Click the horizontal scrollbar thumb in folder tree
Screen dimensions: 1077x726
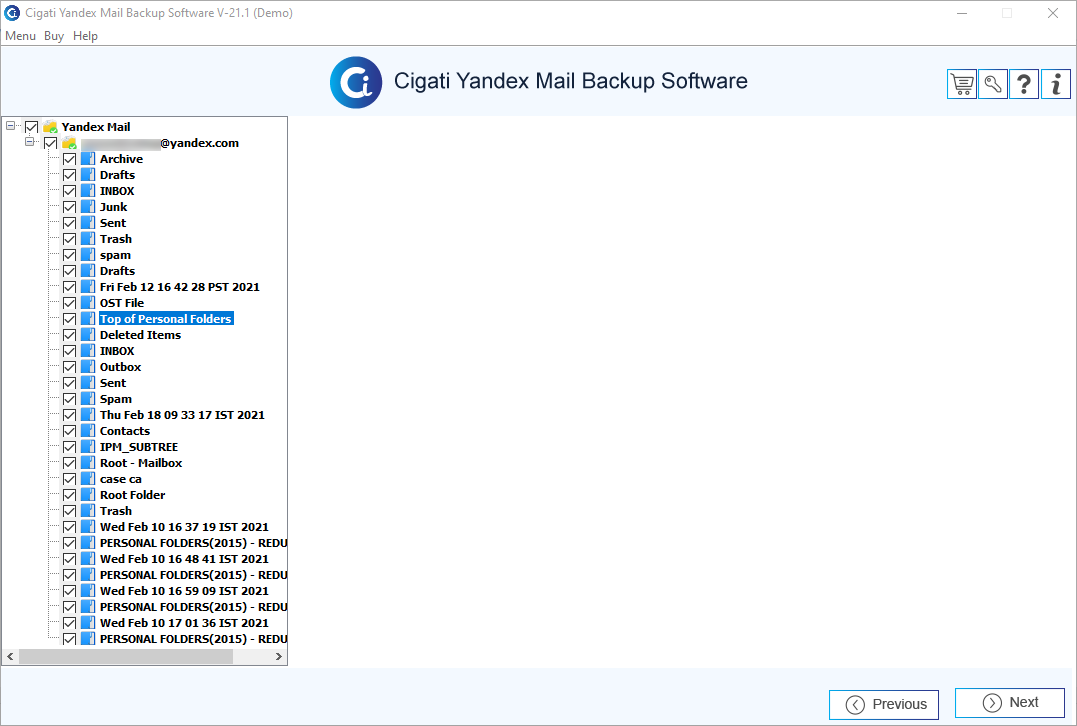pyautogui.click(x=126, y=657)
